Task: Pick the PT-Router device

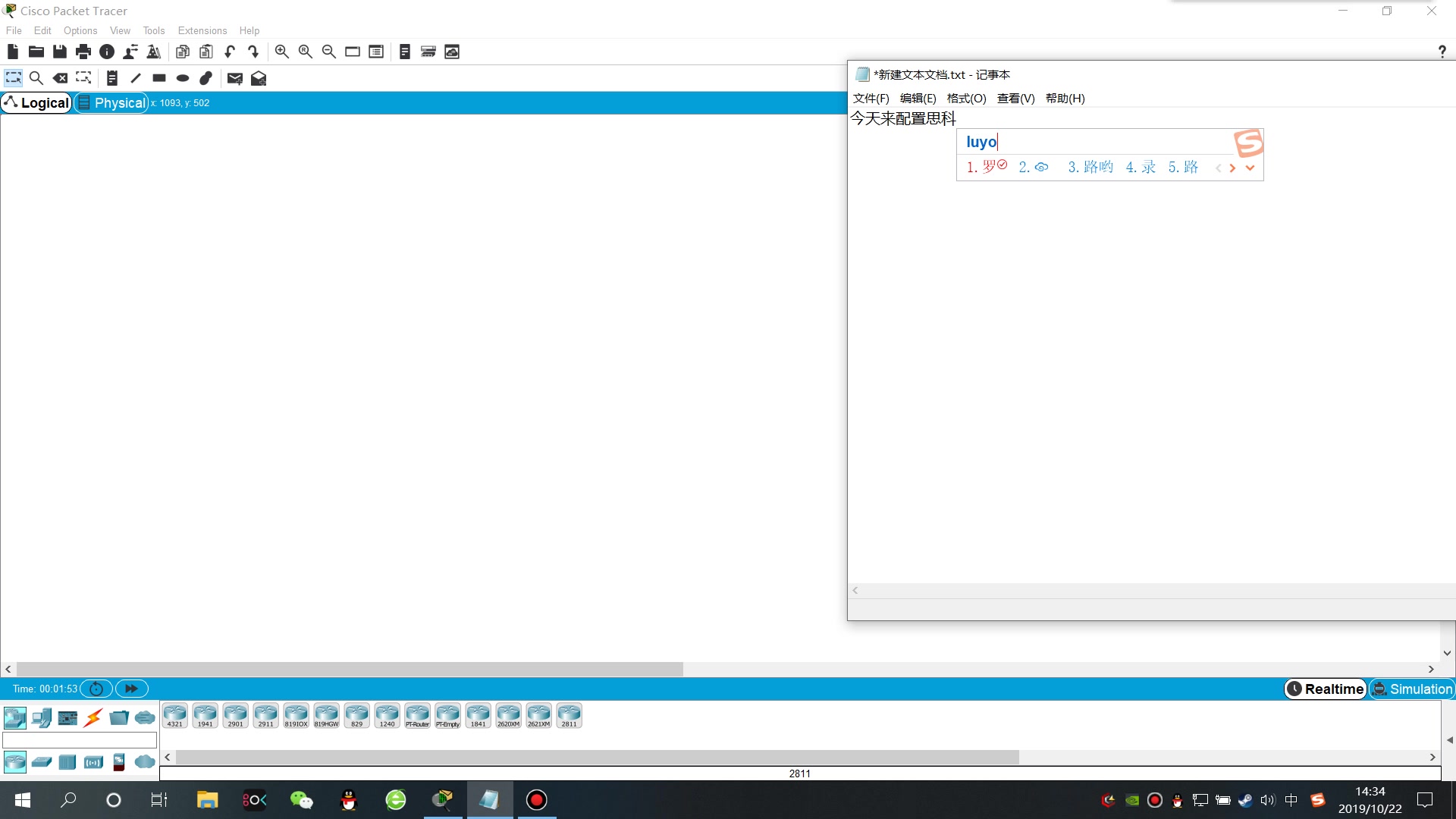Action: (418, 716)
